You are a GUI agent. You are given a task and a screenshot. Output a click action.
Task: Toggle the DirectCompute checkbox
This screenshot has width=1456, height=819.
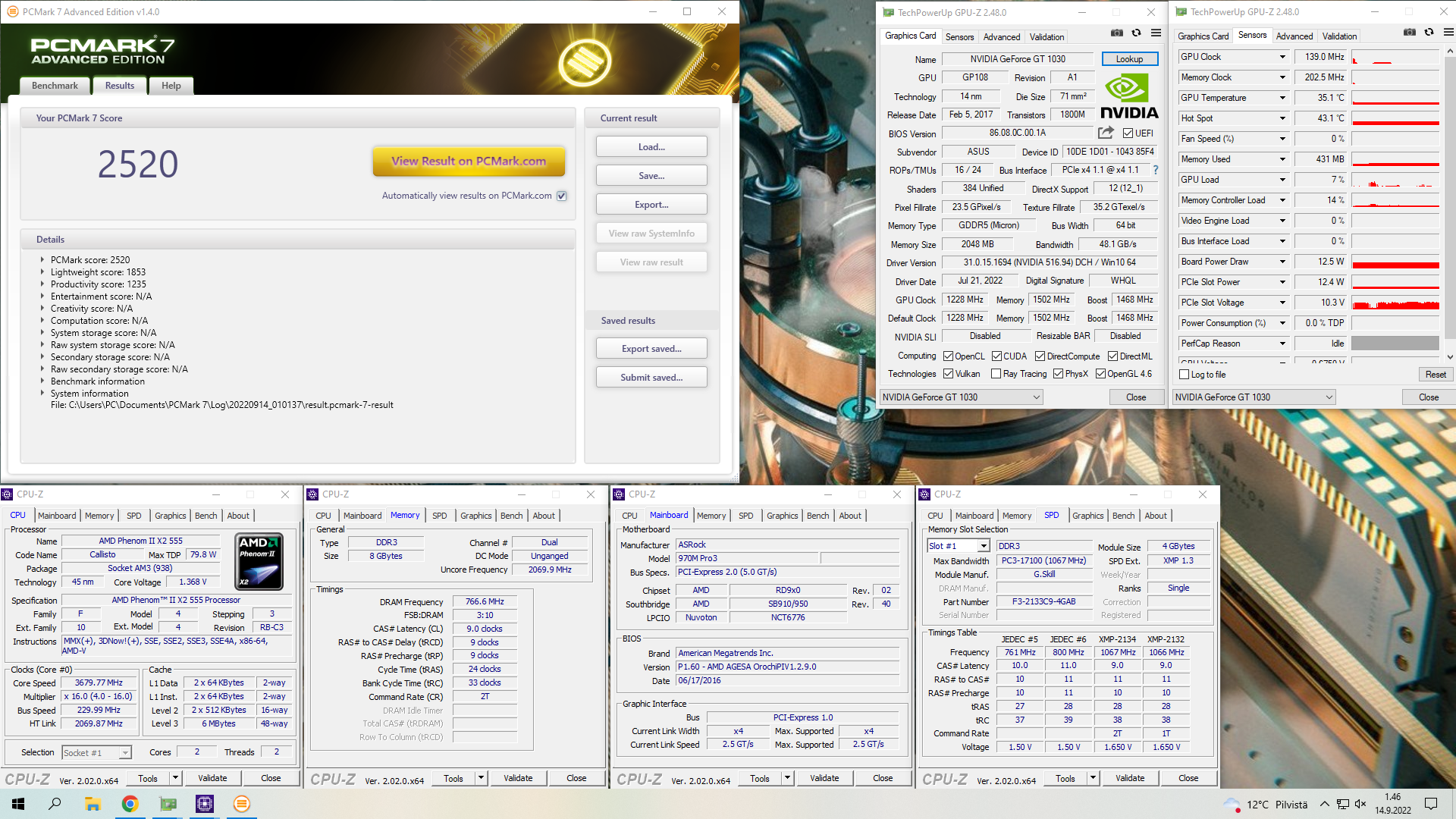pos(1040,356)
